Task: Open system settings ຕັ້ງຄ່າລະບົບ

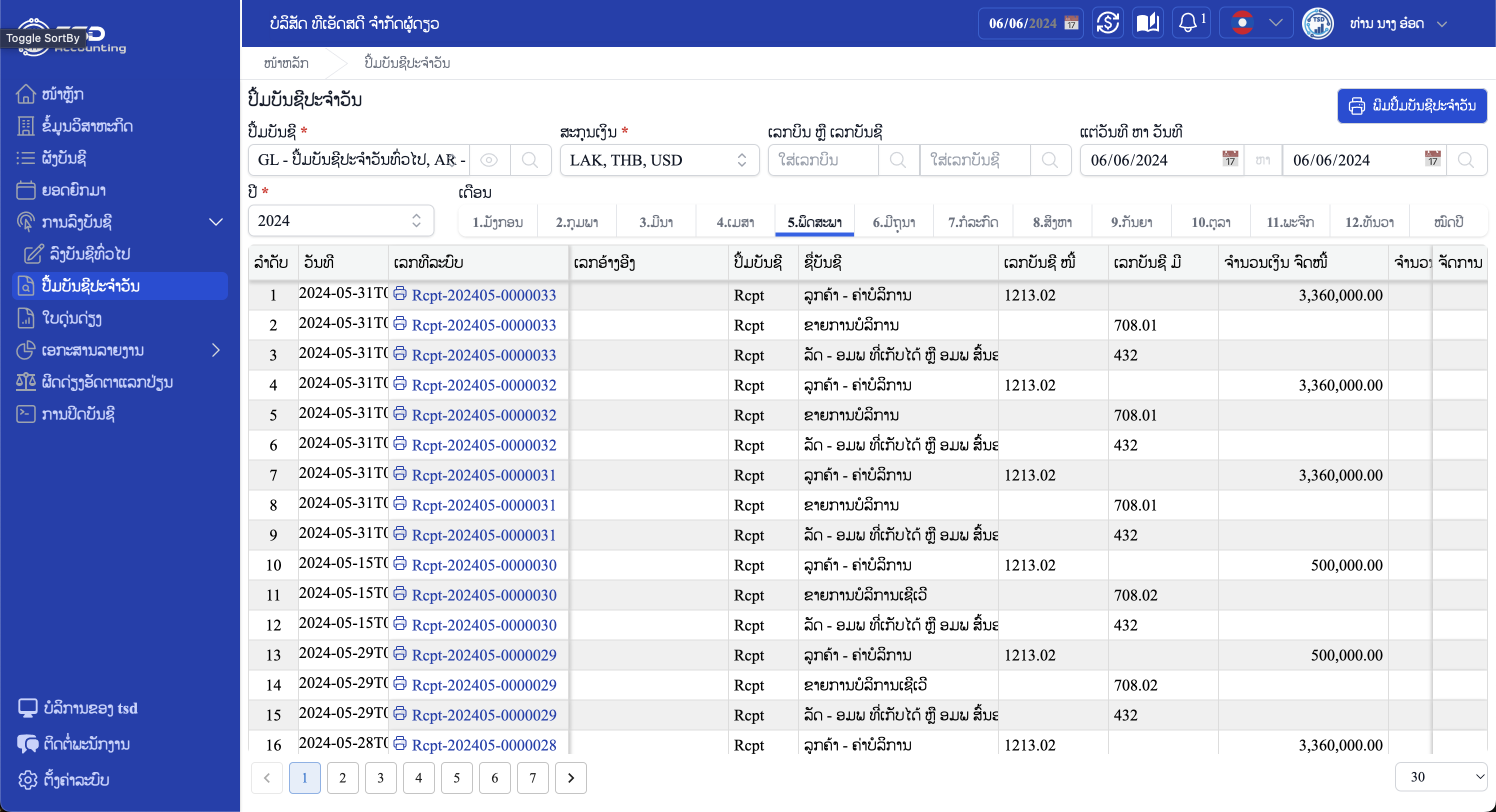Action: pyautogui.click(x=63, y=779)
